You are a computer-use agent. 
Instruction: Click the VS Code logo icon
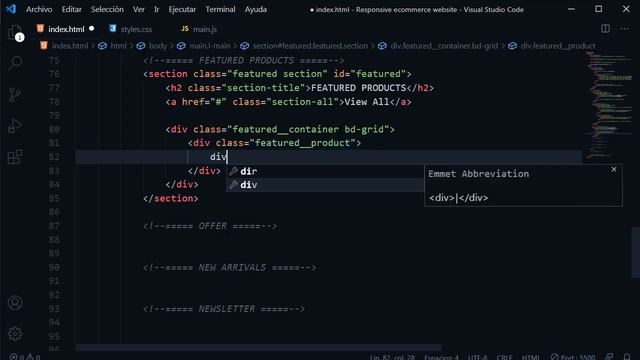coord(11,9)
